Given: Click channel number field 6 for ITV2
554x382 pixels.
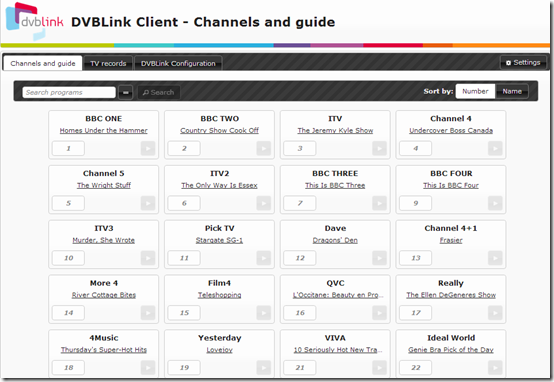Looking at the screenshot, I should (184, 203).
